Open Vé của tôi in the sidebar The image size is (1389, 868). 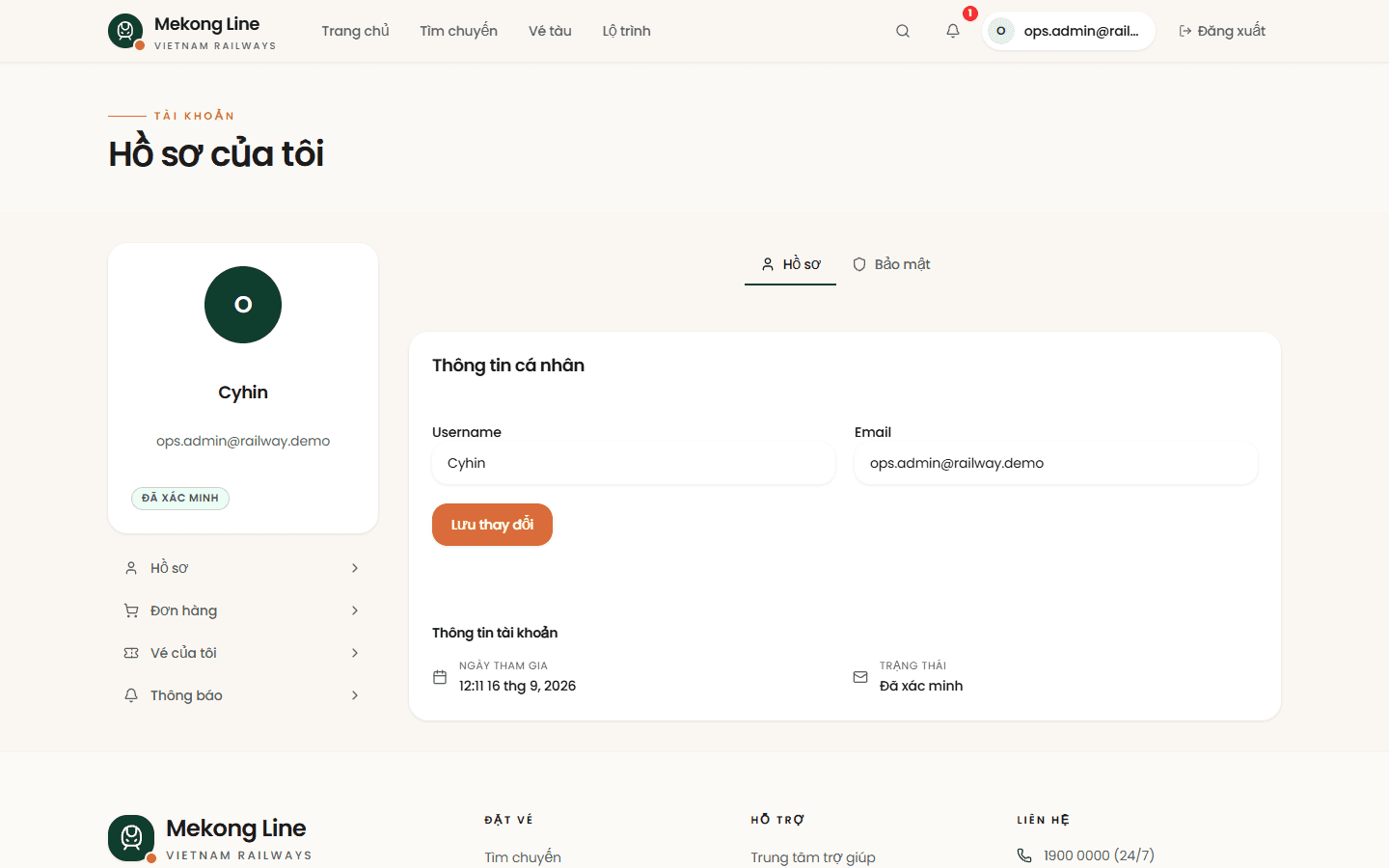[243, 653]
